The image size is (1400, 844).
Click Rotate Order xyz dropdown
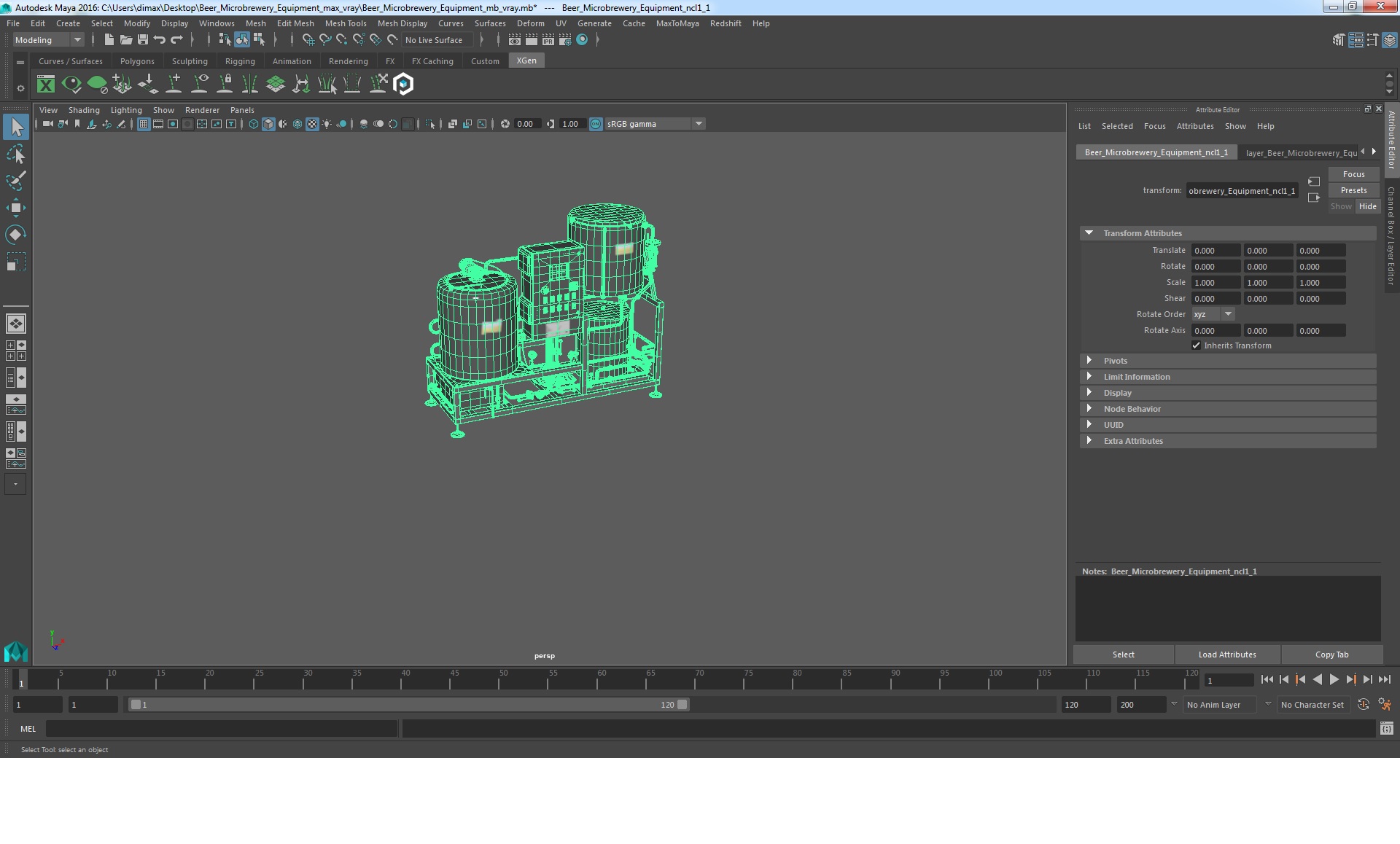[1212, 314]
